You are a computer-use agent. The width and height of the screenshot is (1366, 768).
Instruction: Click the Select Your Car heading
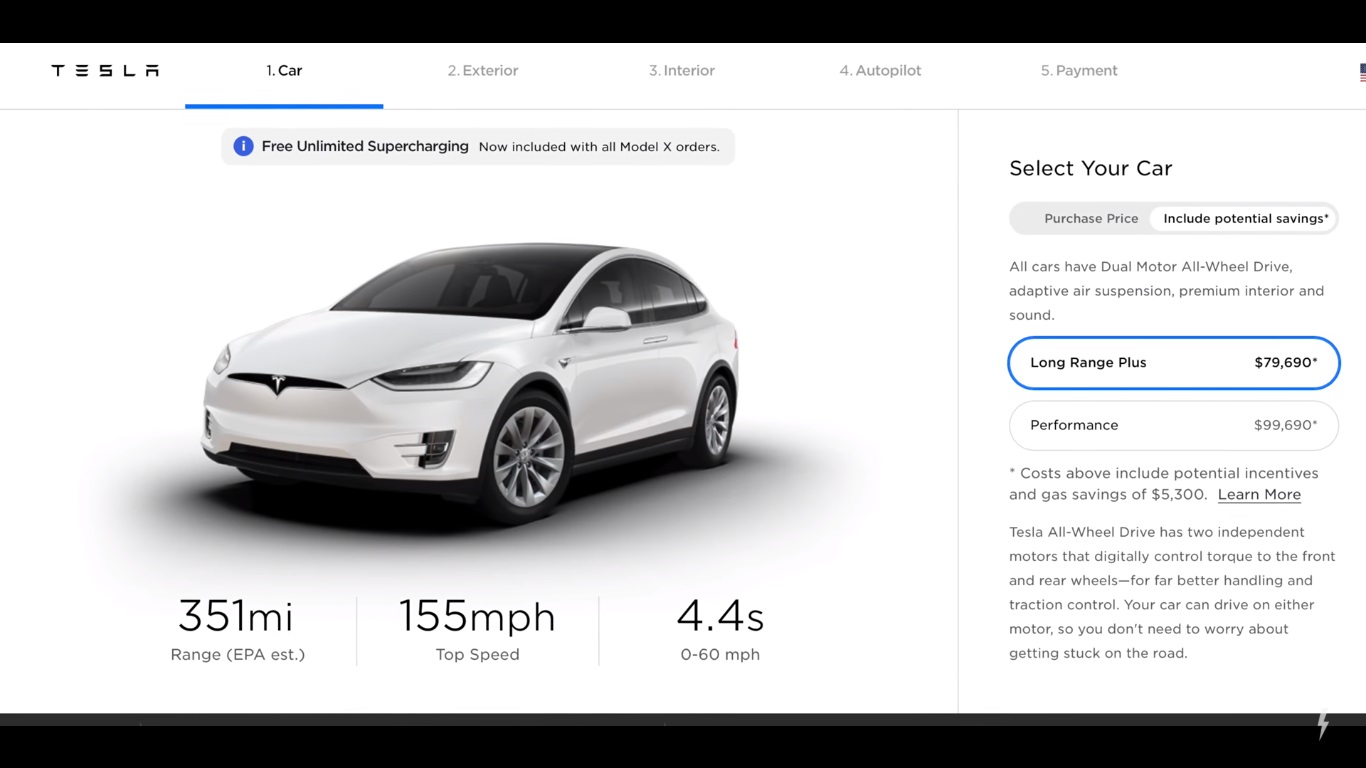(x=1090, y=168)
